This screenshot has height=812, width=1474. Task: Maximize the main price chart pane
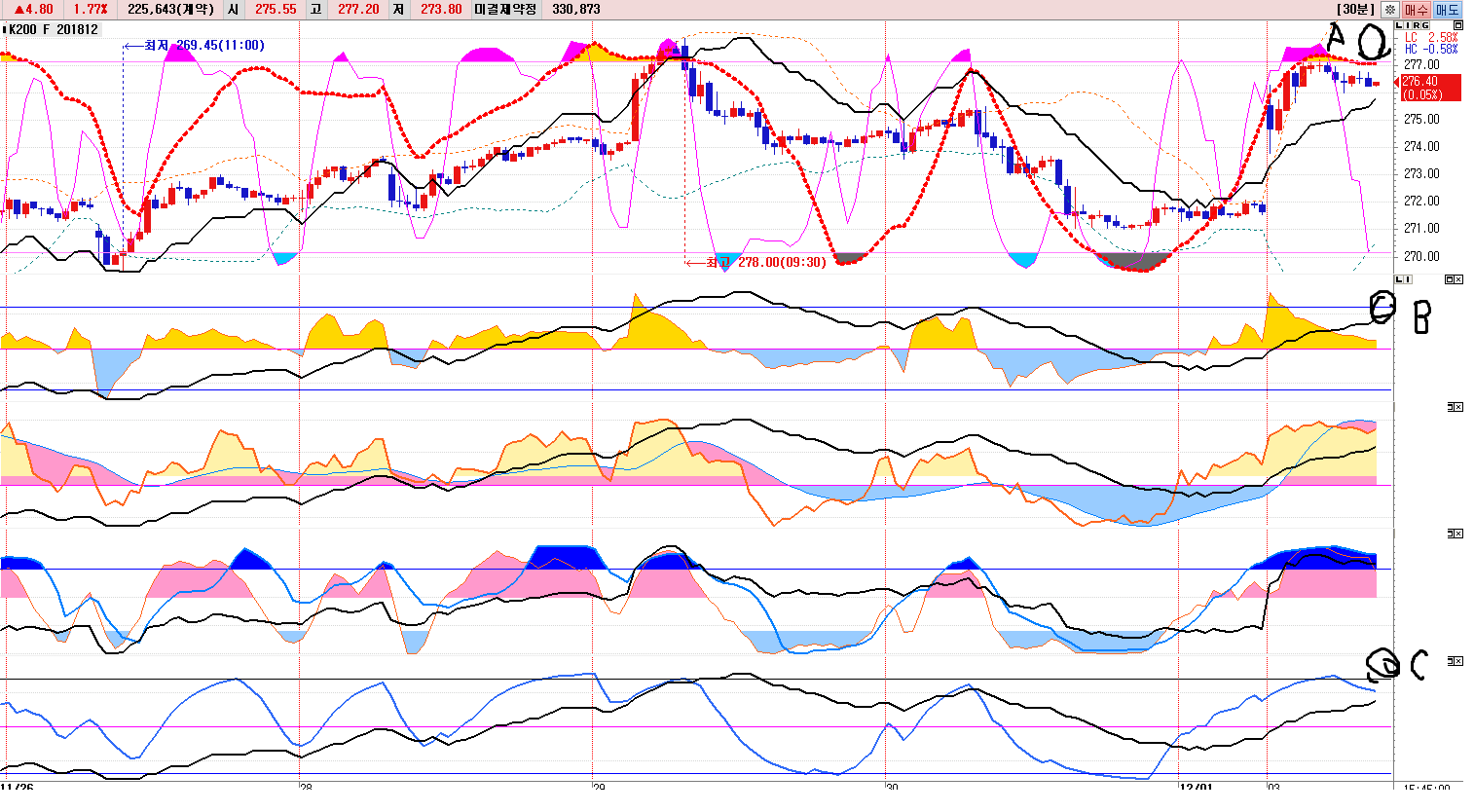1457,24
